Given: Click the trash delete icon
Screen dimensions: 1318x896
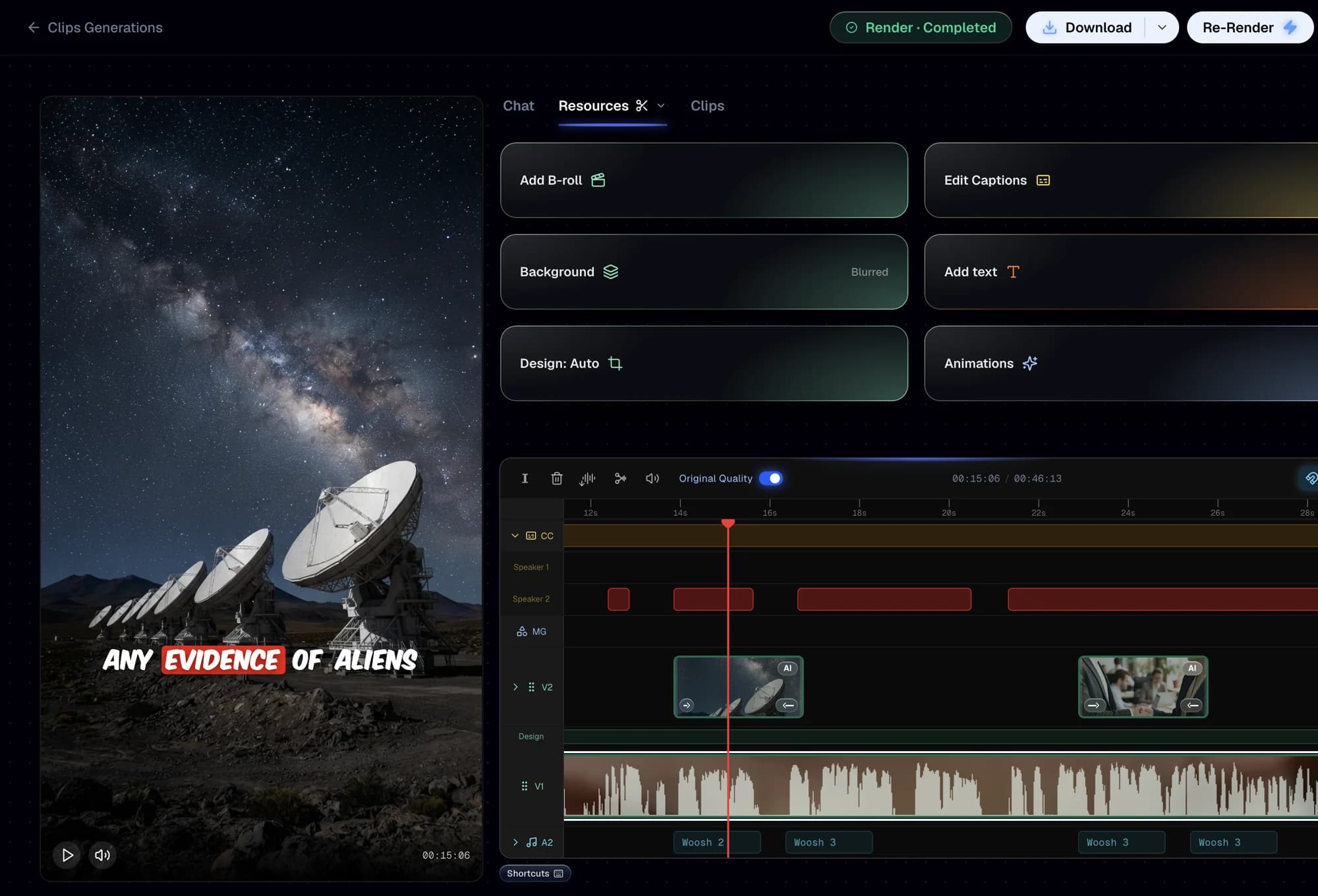Looking at the screenshot, I should coord(556,479).
